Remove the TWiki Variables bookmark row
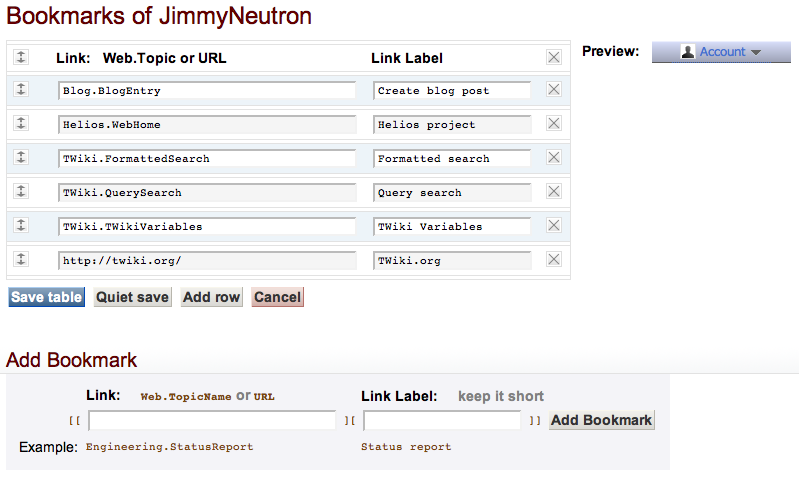This screenshot has width=799, height=477. tap(553, 226)
